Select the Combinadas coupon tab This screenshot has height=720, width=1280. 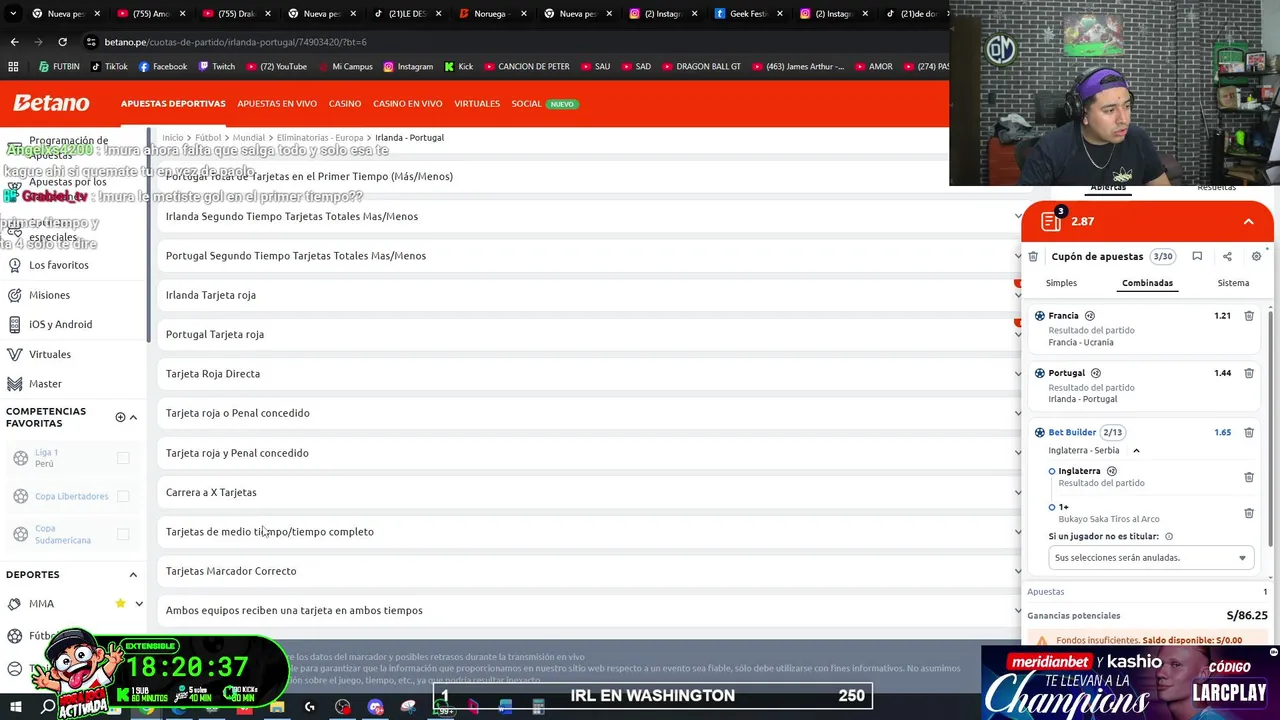(1147, 283)
